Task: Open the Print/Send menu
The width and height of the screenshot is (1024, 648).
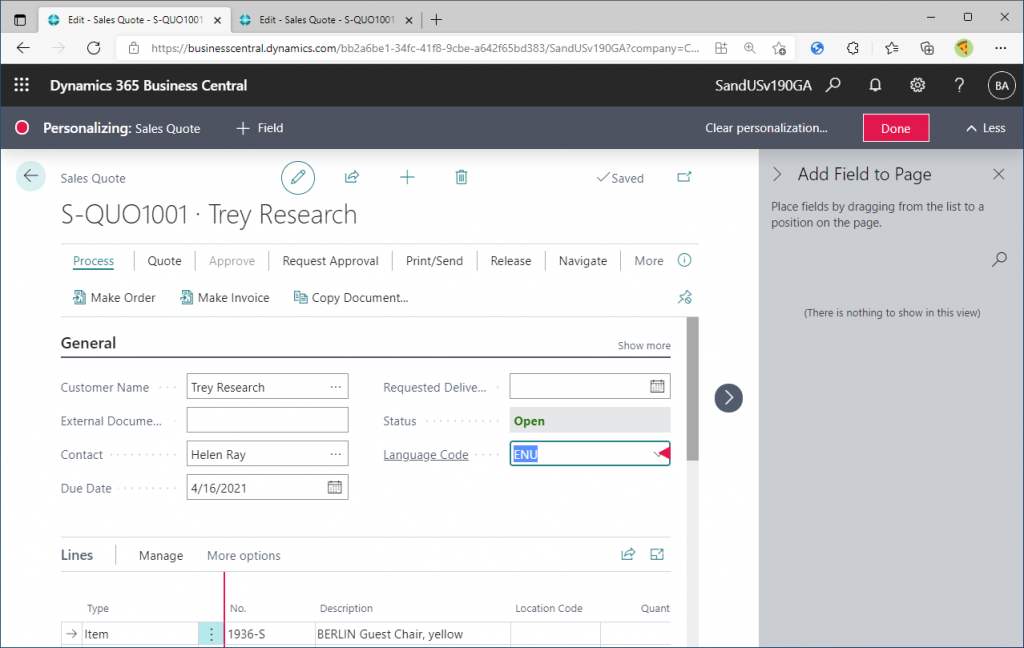Action: (x=434, y=261)
